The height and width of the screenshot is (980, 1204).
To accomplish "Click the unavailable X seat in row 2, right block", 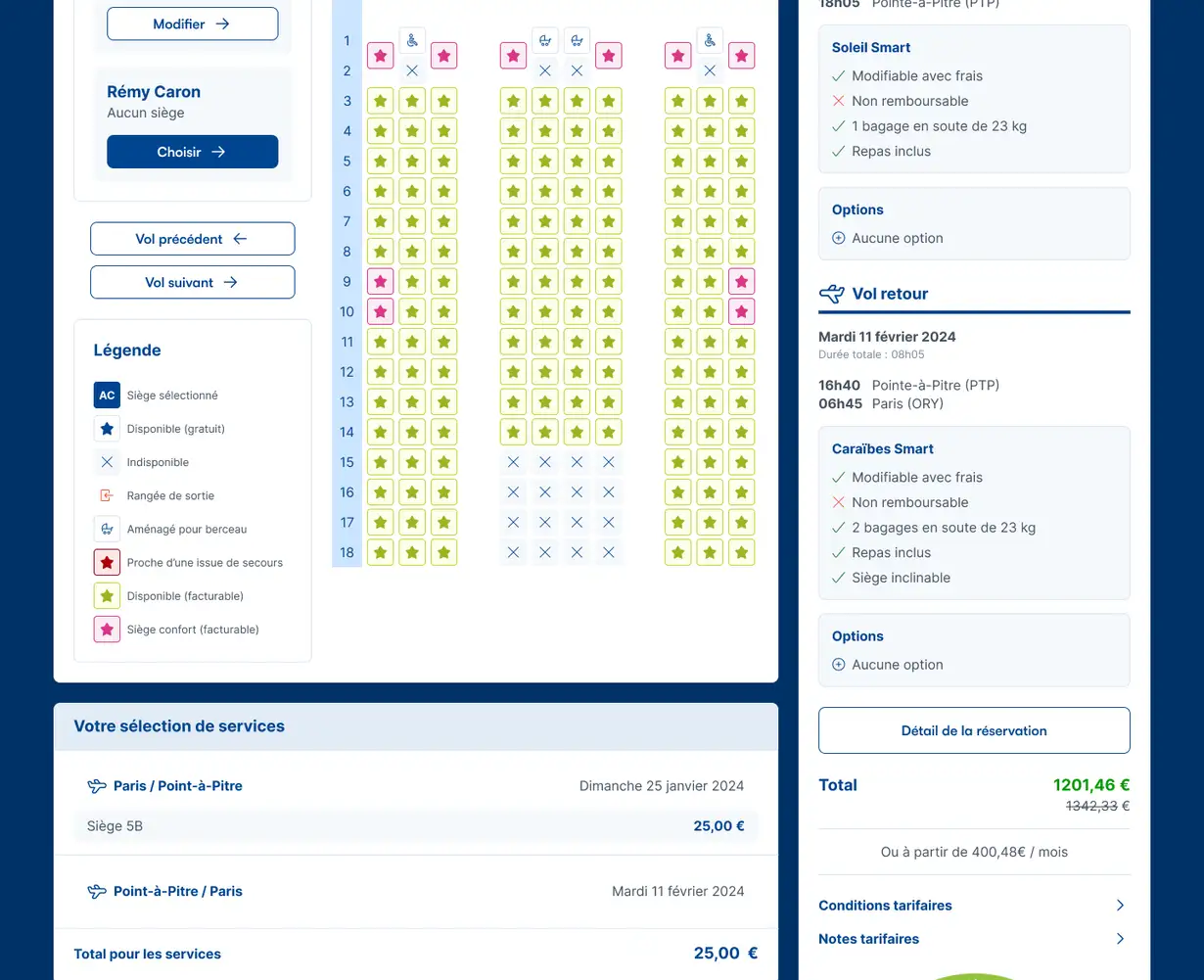I will [710, 70].
